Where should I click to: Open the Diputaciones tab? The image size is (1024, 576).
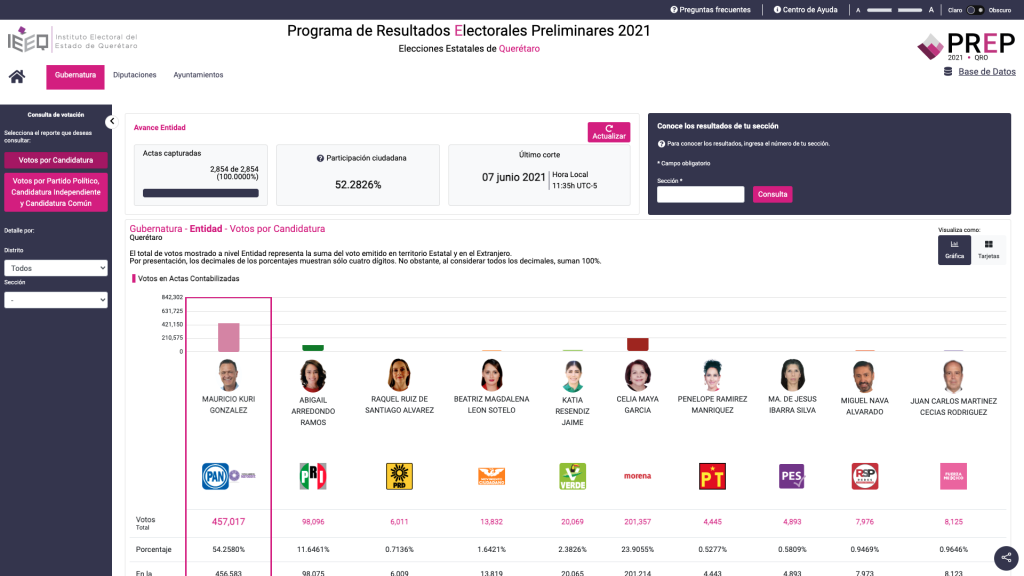pyautogui.click(x=134, y=75)
